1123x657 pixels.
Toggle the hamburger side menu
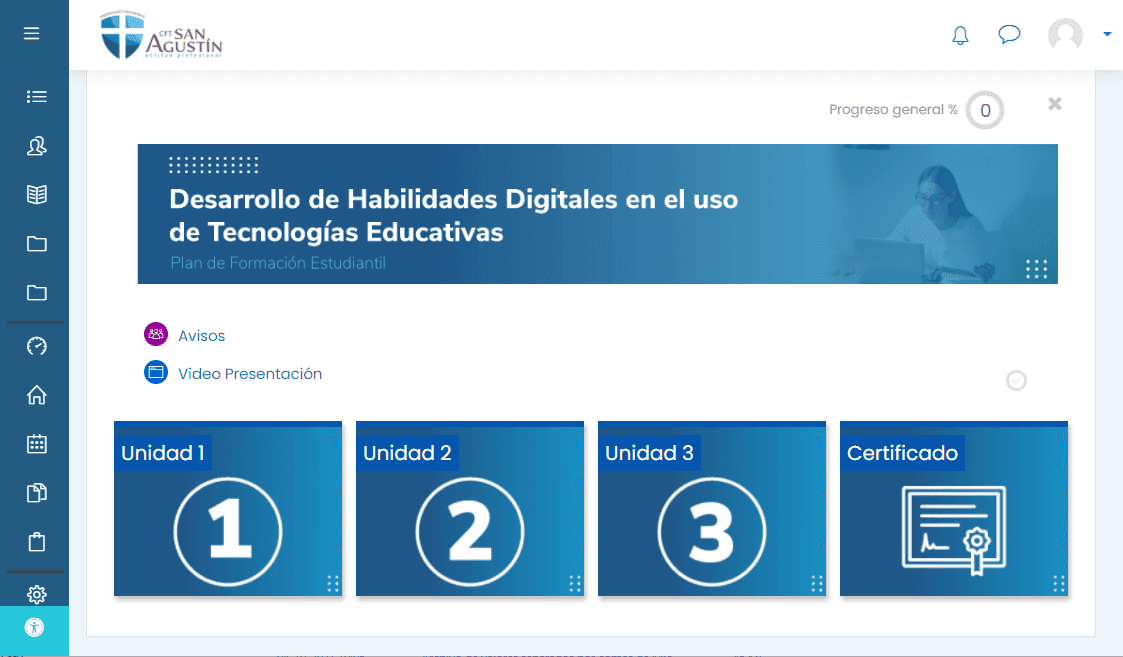32,34
